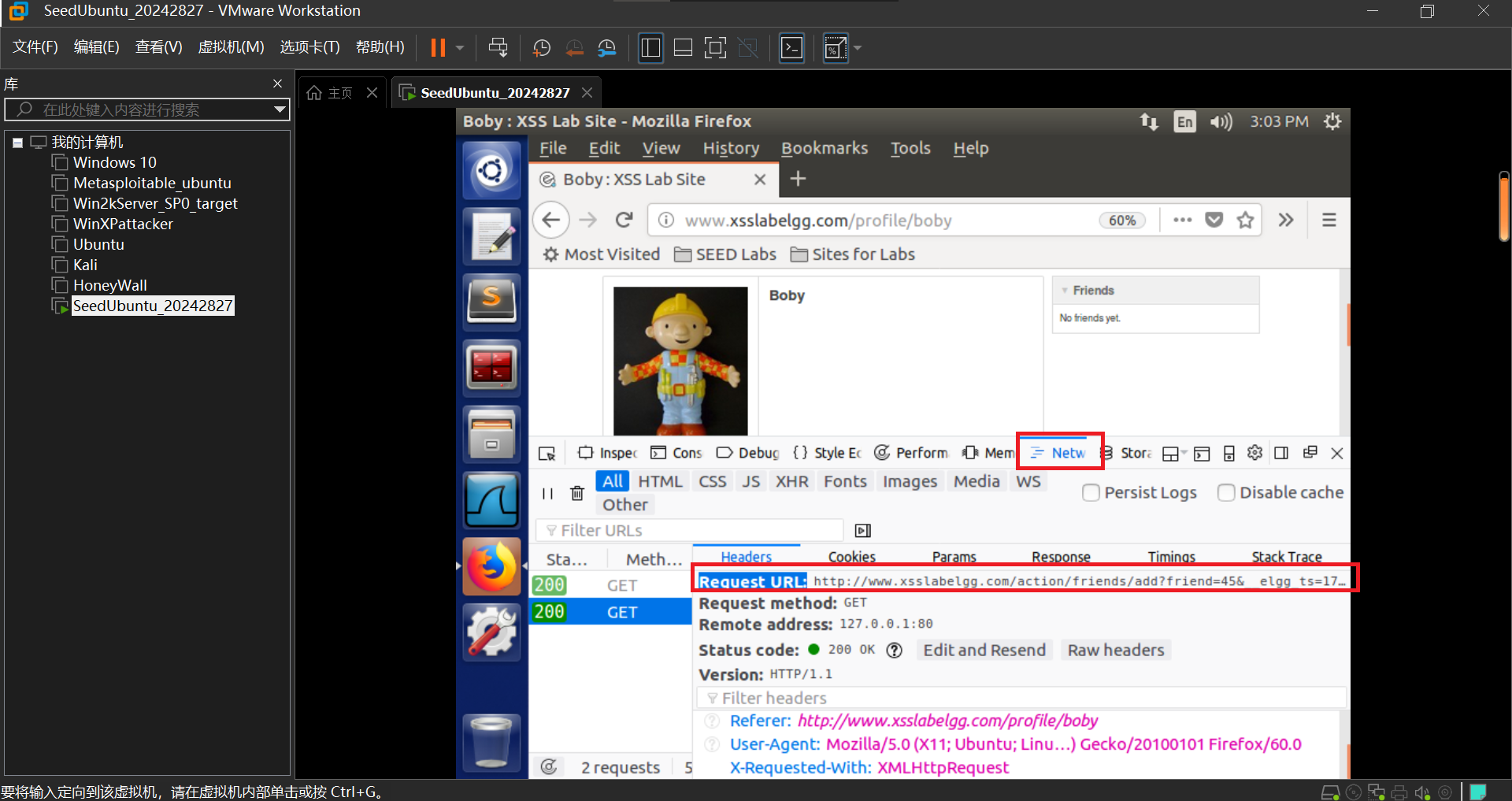Filter network requests by HTML

[x=660, y=481]
